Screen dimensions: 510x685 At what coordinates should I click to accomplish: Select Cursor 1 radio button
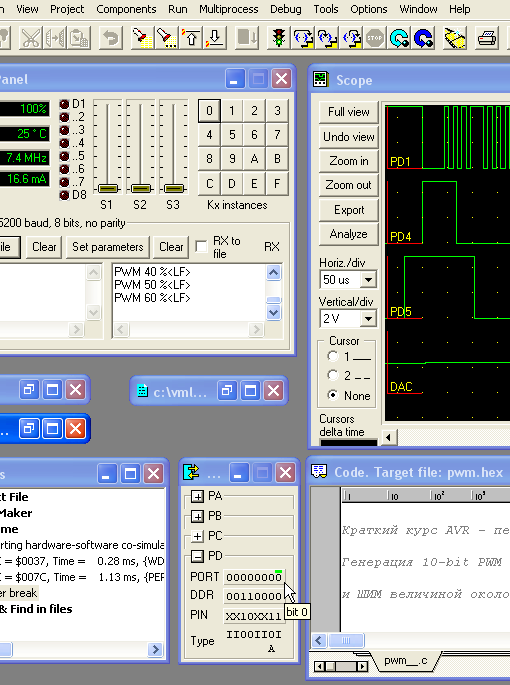333,356
